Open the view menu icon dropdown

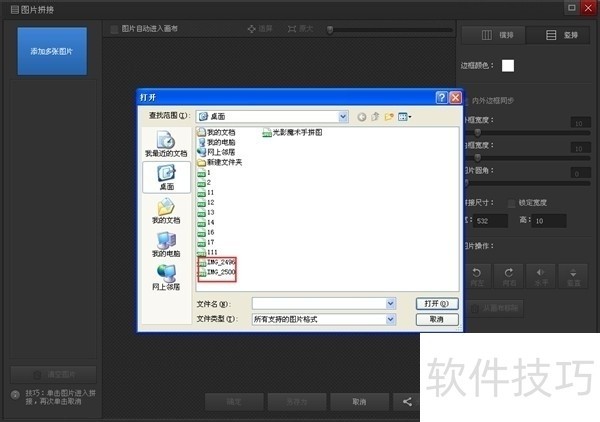click(x=404, y=117)
